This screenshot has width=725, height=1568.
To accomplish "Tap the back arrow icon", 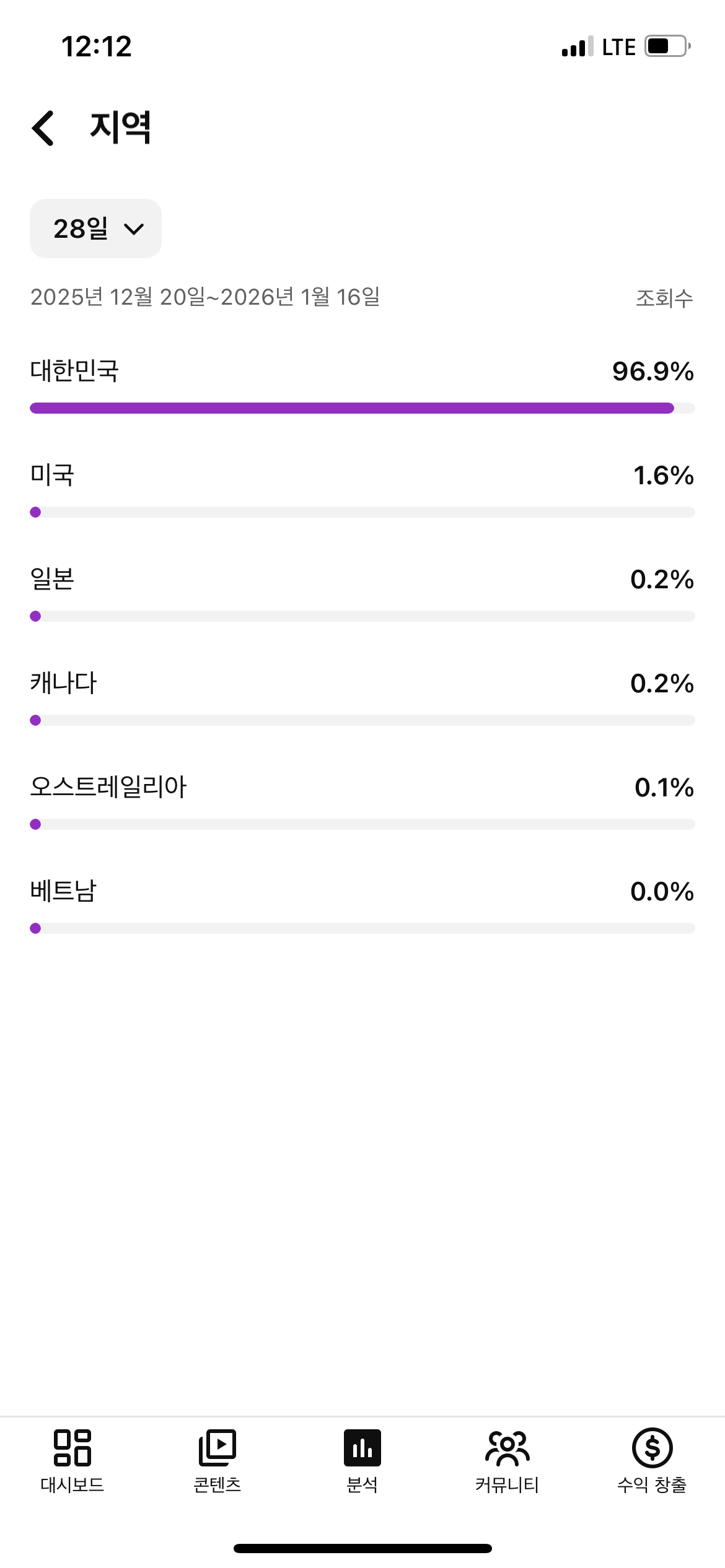I will (x=43, y=128).
